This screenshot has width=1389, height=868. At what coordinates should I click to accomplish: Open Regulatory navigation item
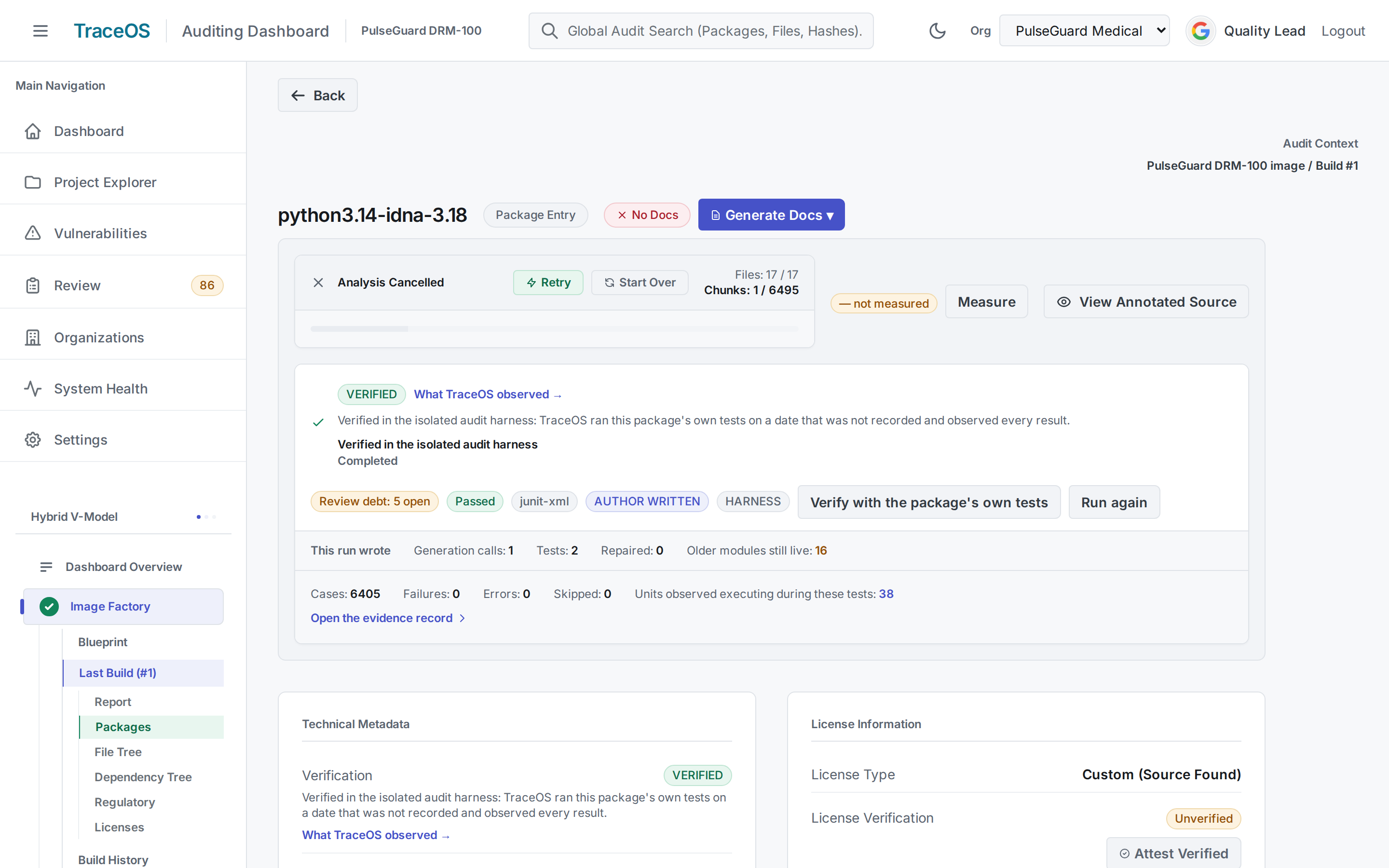tap(124, 802)
